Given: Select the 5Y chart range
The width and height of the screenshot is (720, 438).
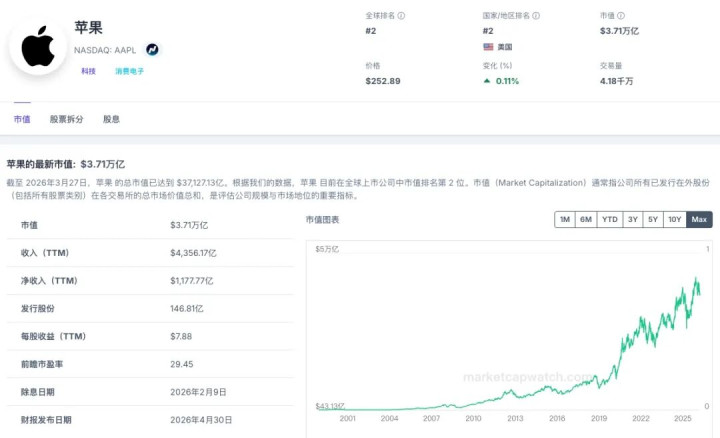Looking at the screenshot, I should [x=653, y=219].
